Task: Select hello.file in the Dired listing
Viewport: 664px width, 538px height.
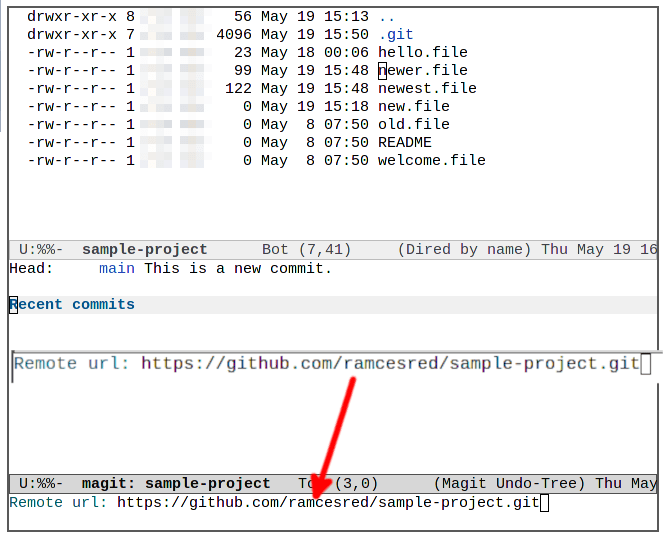Action: [x=423, y=52]
